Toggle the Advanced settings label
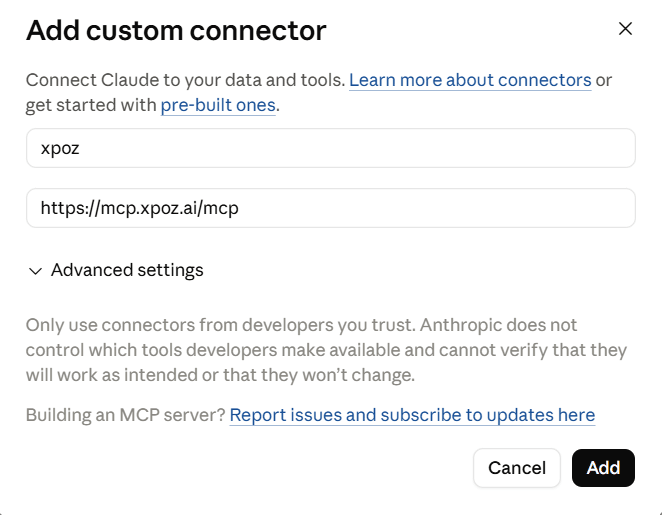 127,270
